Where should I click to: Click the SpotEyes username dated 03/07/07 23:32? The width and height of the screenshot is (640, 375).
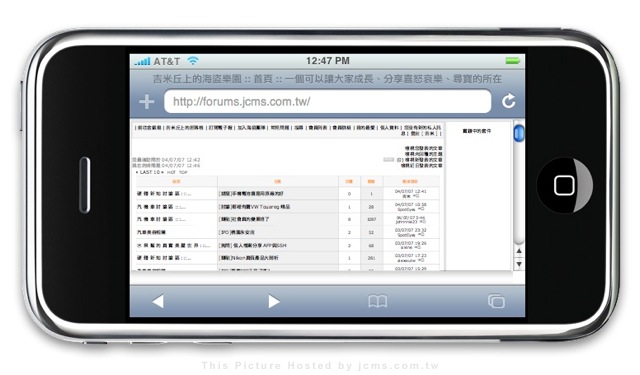pos(406,235)
